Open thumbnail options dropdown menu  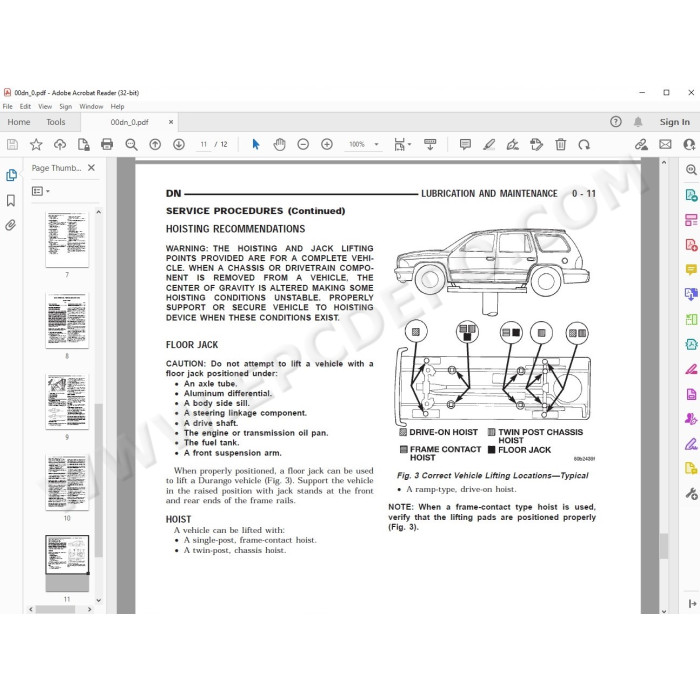coord(40,191)
